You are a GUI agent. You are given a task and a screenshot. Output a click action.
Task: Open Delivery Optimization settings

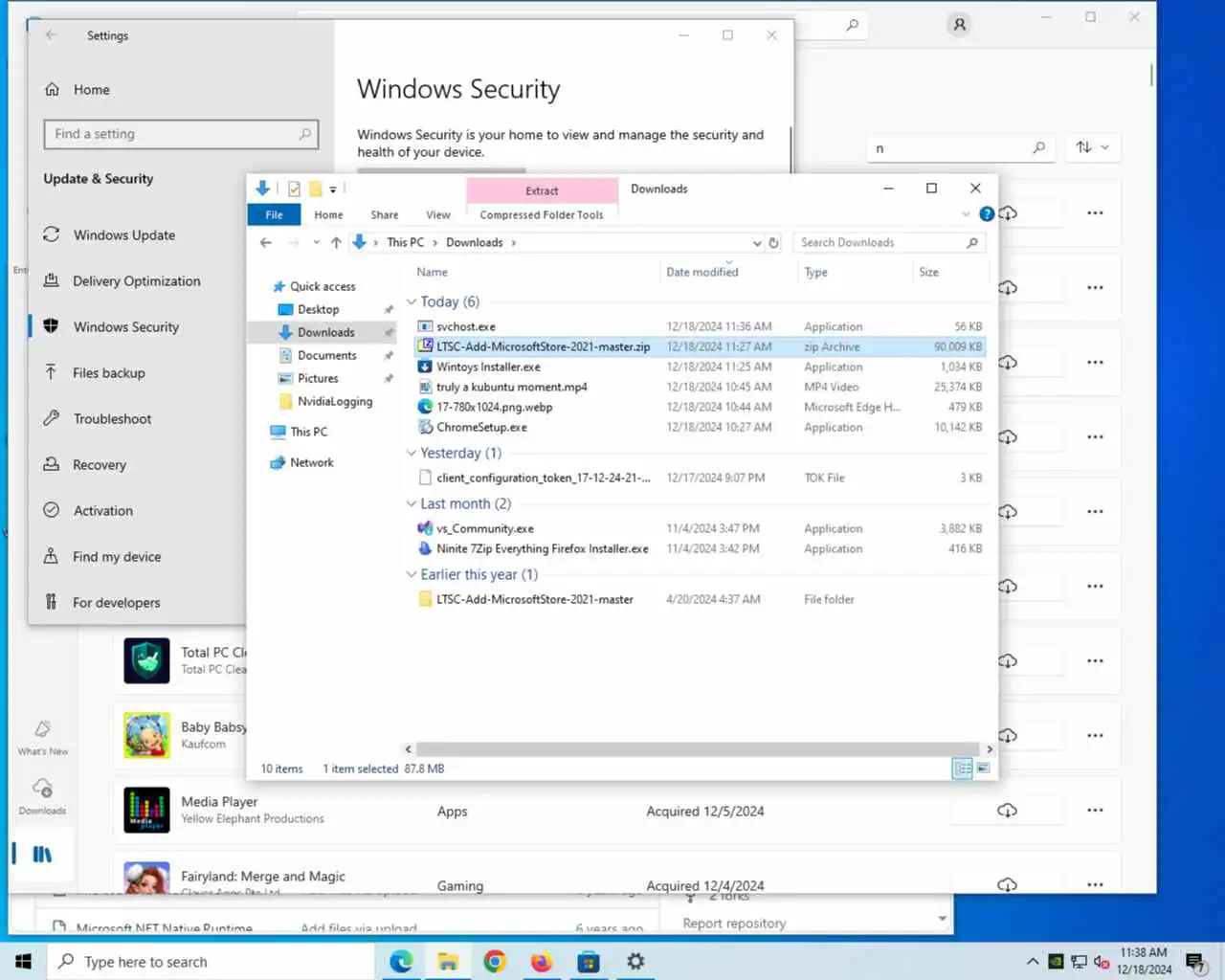(137, 280)
